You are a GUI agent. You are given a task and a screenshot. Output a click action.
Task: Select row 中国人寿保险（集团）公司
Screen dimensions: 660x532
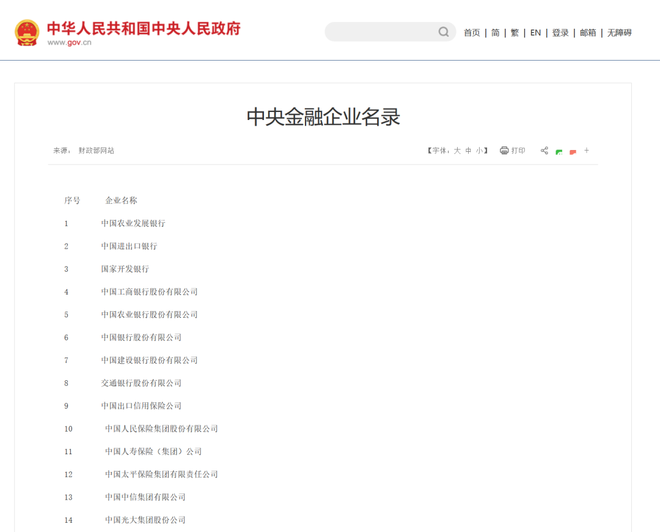click(153, 452)
